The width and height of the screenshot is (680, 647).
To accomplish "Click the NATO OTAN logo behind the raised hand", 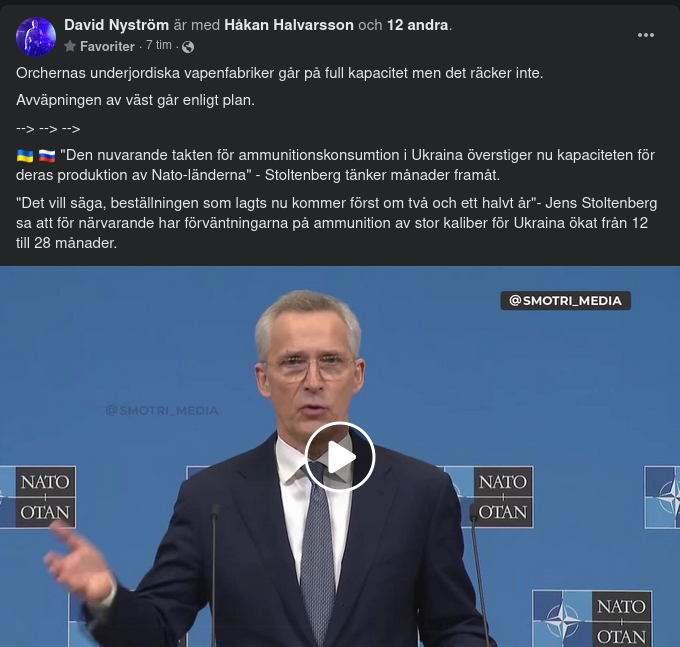I will (x=38, y=497).
